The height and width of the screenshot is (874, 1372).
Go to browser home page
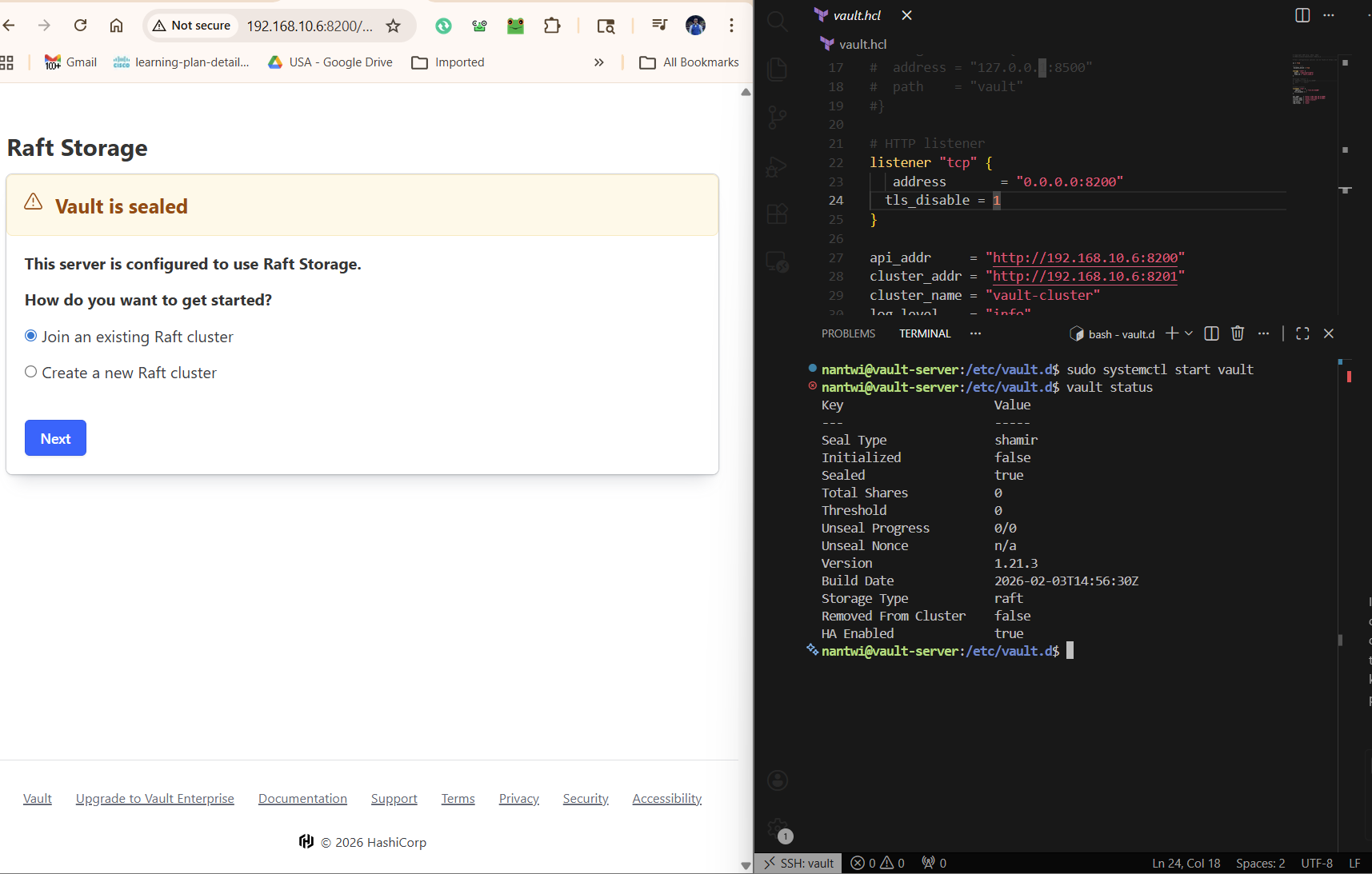click(x=116, y=26)
